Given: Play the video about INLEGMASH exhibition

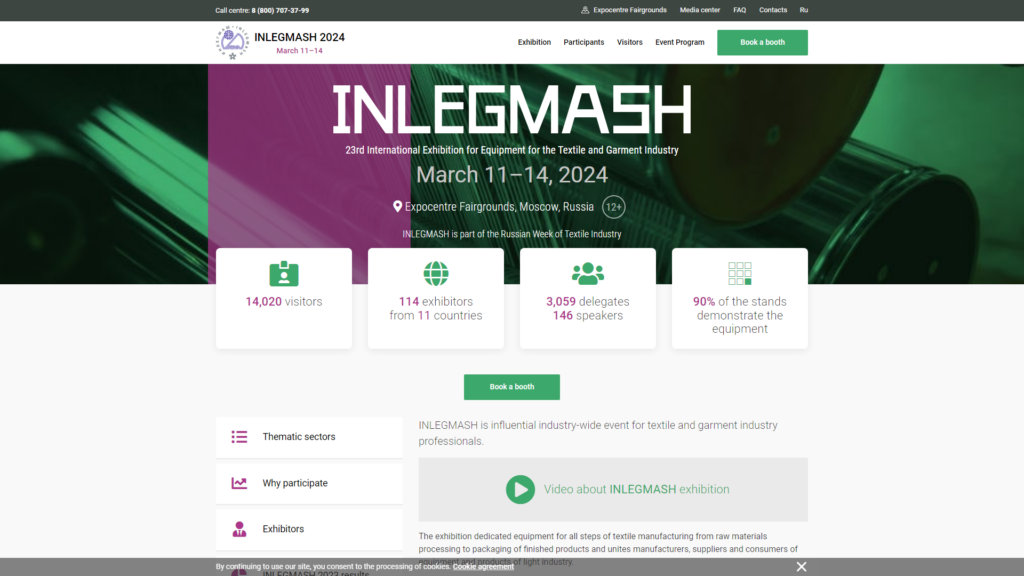Looking at the screenshot, I should tap(520, 489).
